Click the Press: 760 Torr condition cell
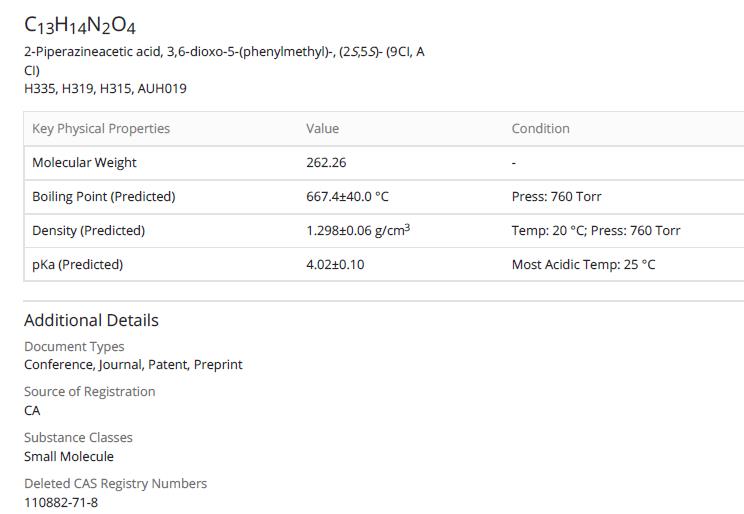 point(556,196)
